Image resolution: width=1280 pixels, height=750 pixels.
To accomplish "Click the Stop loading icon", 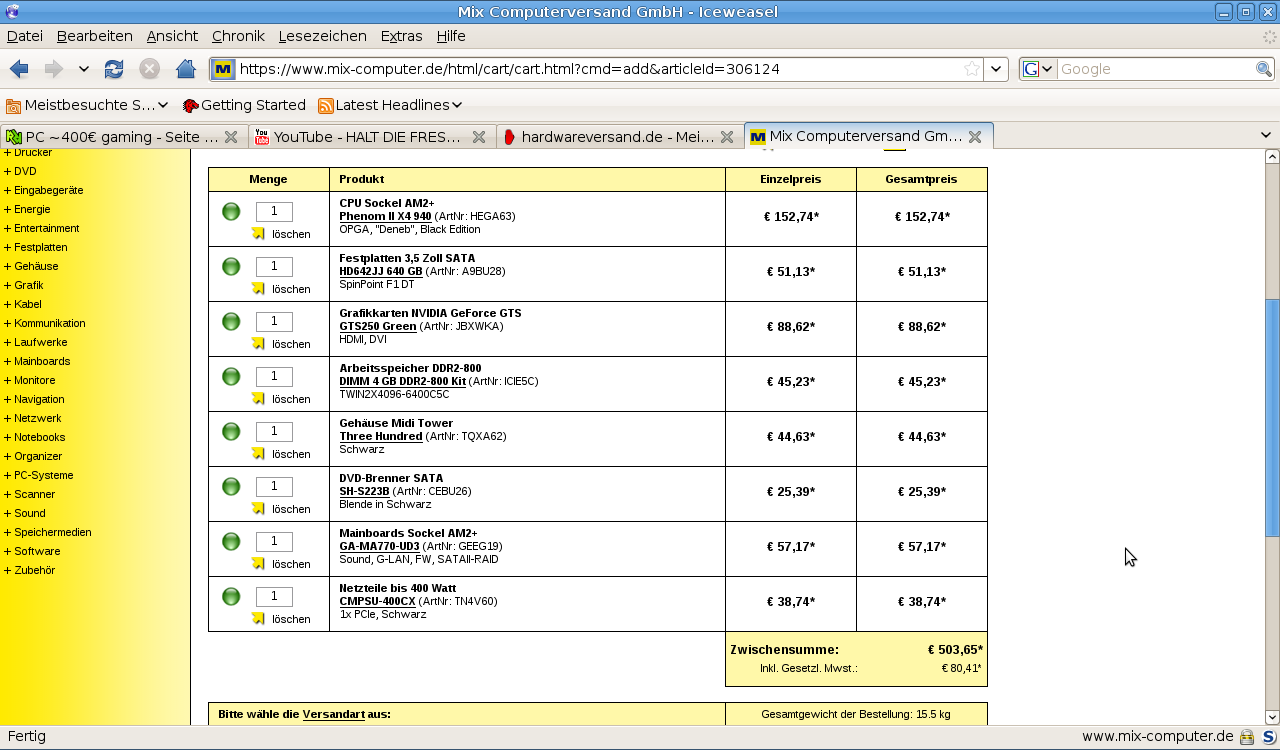I will pos(149,69).
